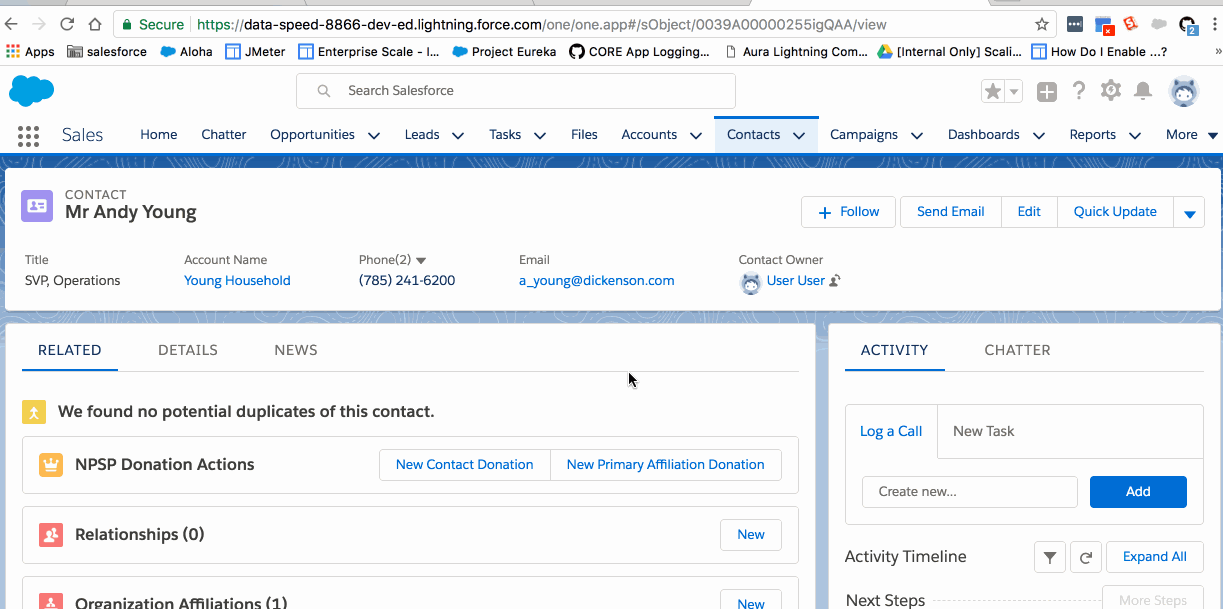1223x609 pixels.
Task: Click the browser reload button
Action: tap(67, 24)
